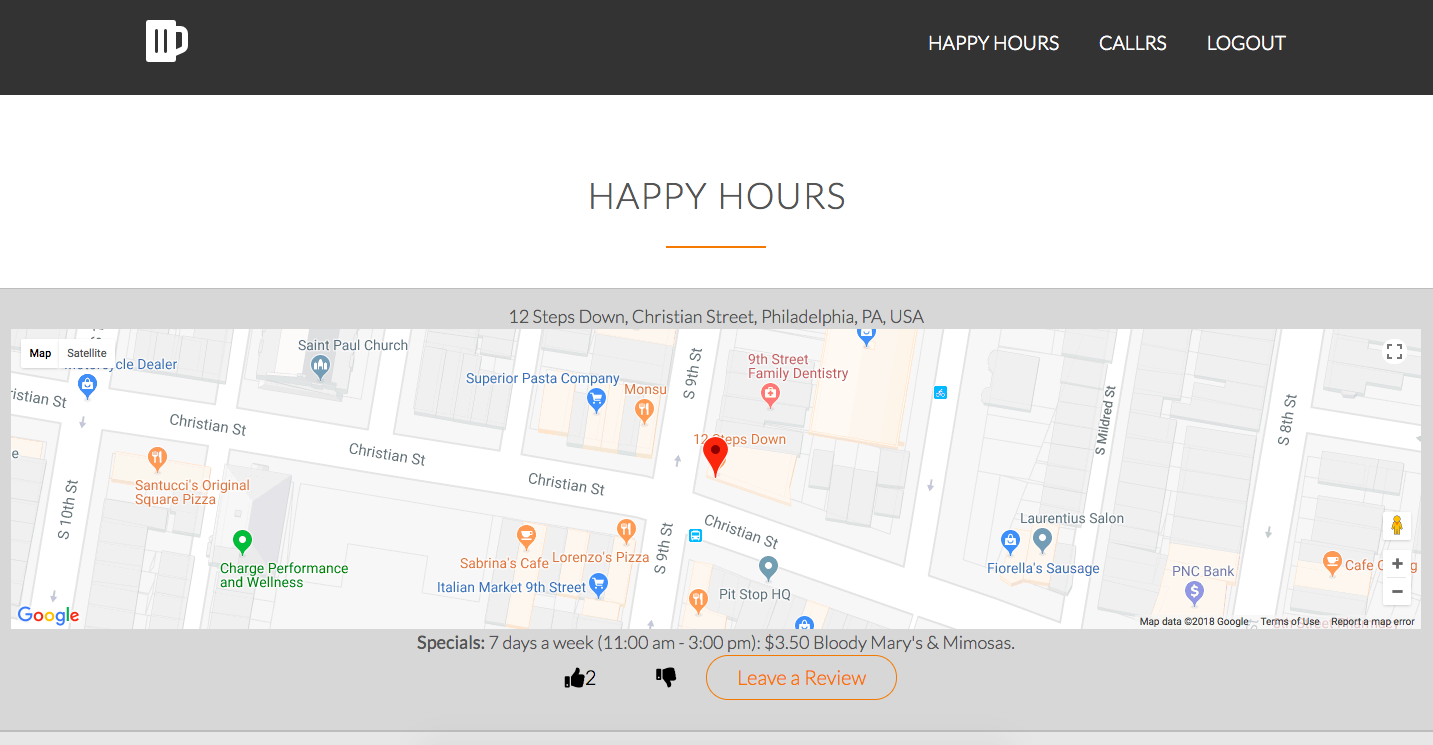The image size is (1433, 745).
Task: Click the 12 Steps Down map label
Action: coord(740,439)
